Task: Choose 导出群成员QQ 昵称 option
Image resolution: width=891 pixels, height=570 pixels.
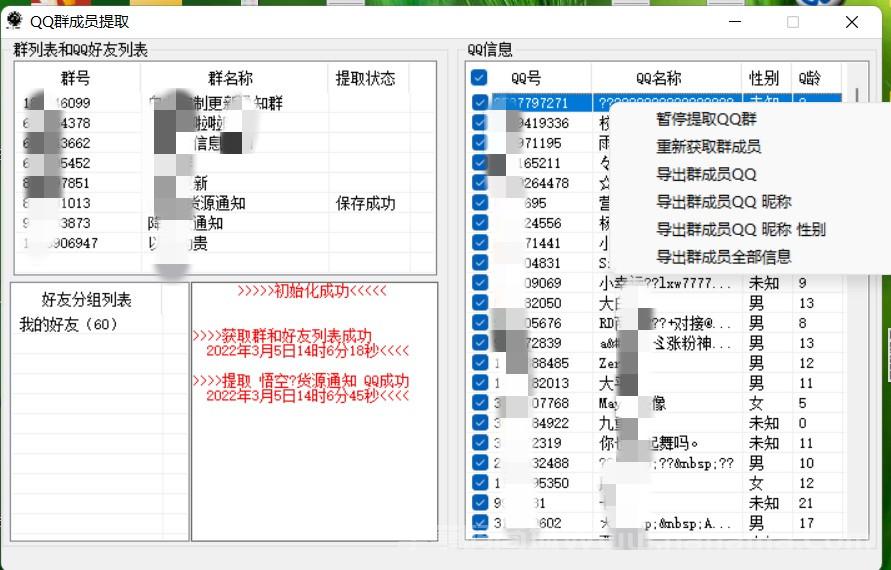Action: (x=724, y=202)
